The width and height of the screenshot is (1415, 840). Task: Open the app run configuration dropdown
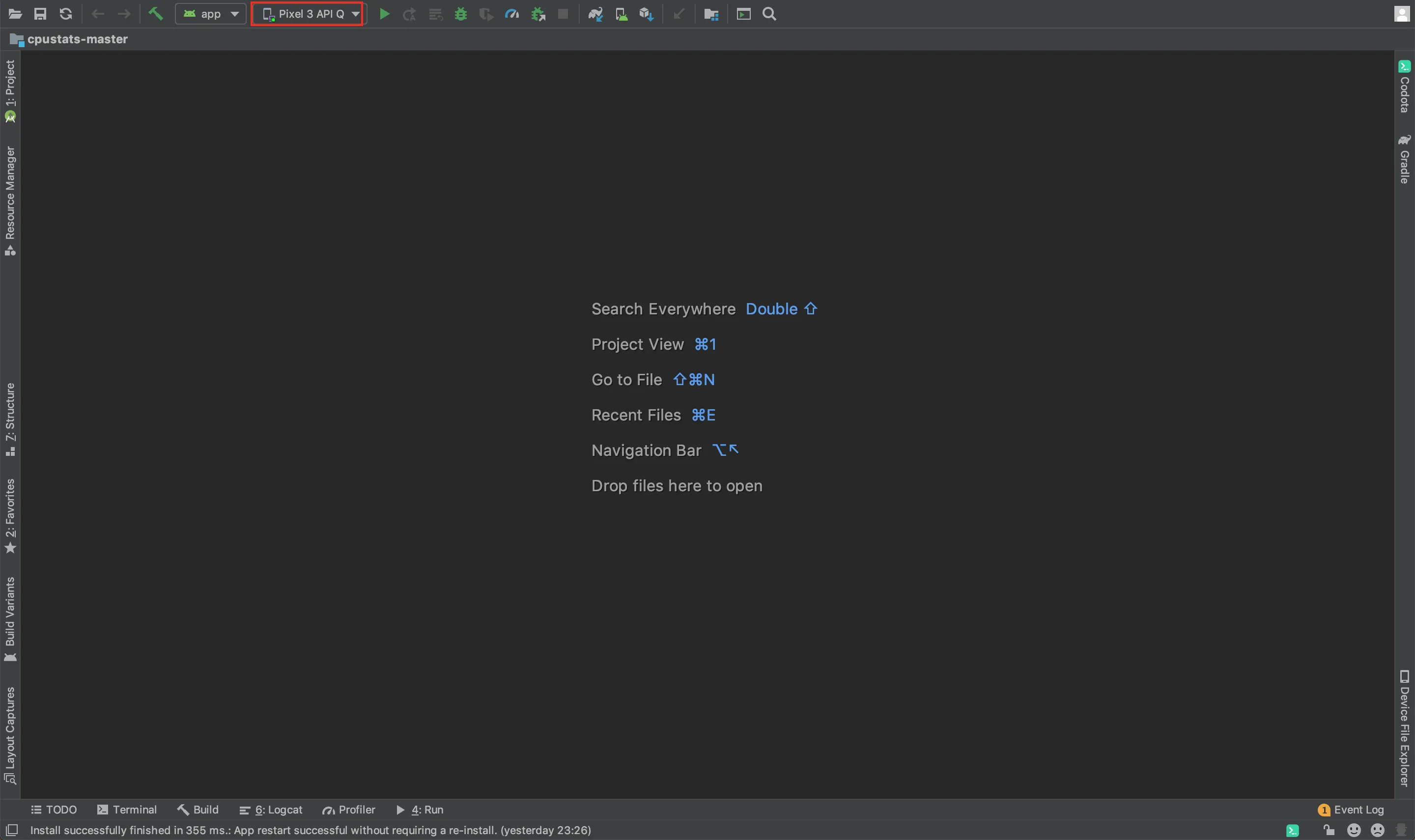pos(211,14)
